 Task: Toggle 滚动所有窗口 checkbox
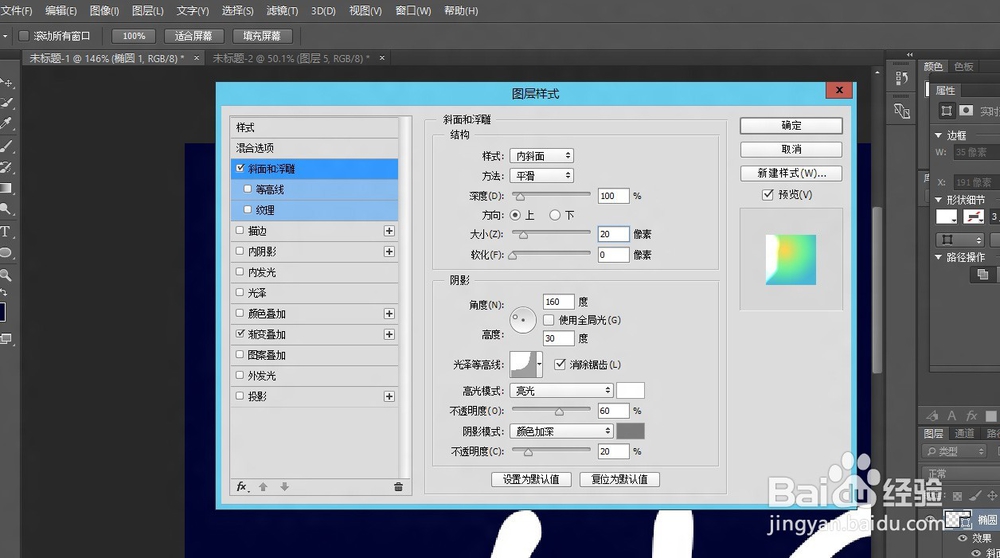coord(24,36)
